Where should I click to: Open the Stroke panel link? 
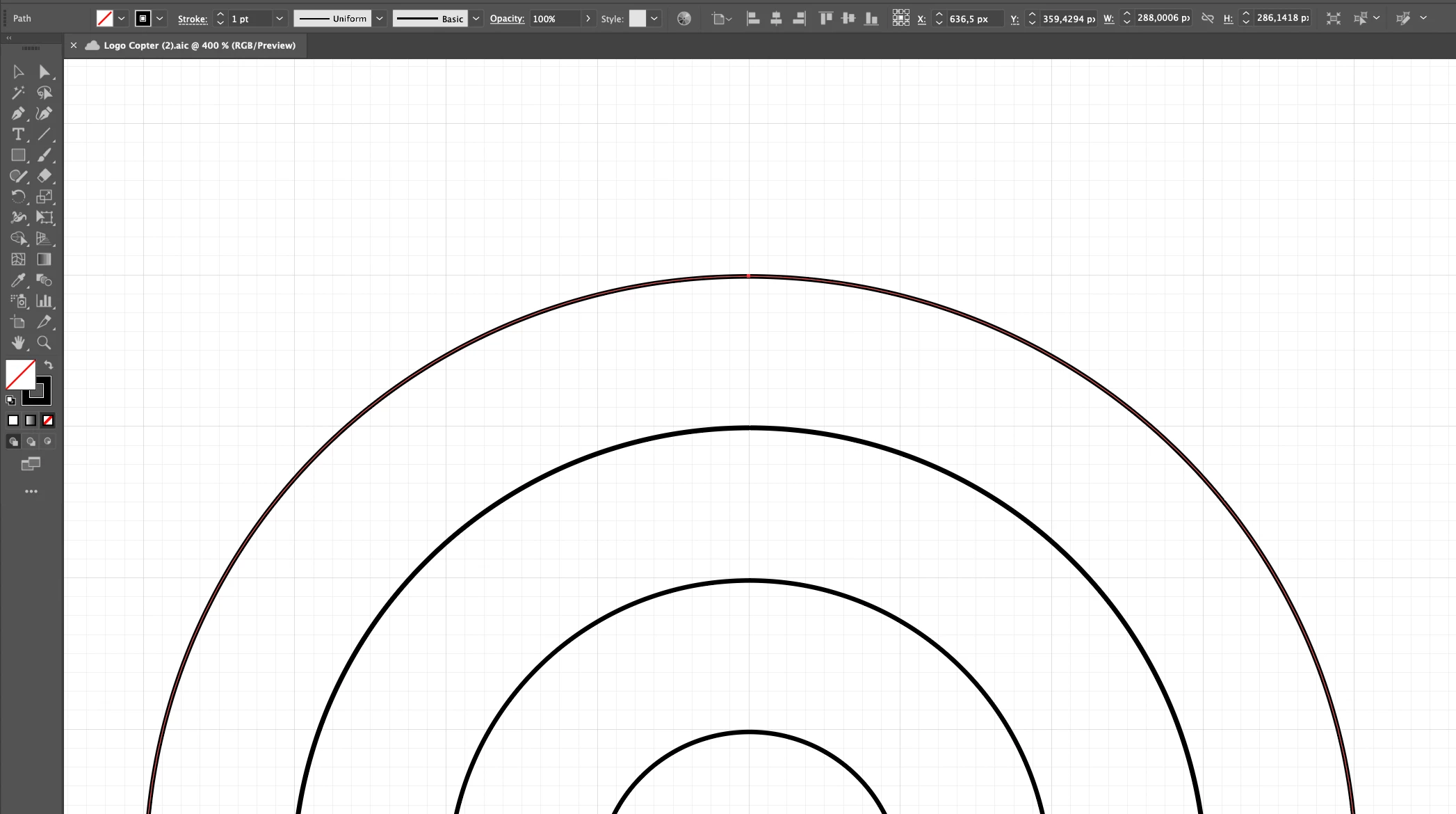(193, 19)
